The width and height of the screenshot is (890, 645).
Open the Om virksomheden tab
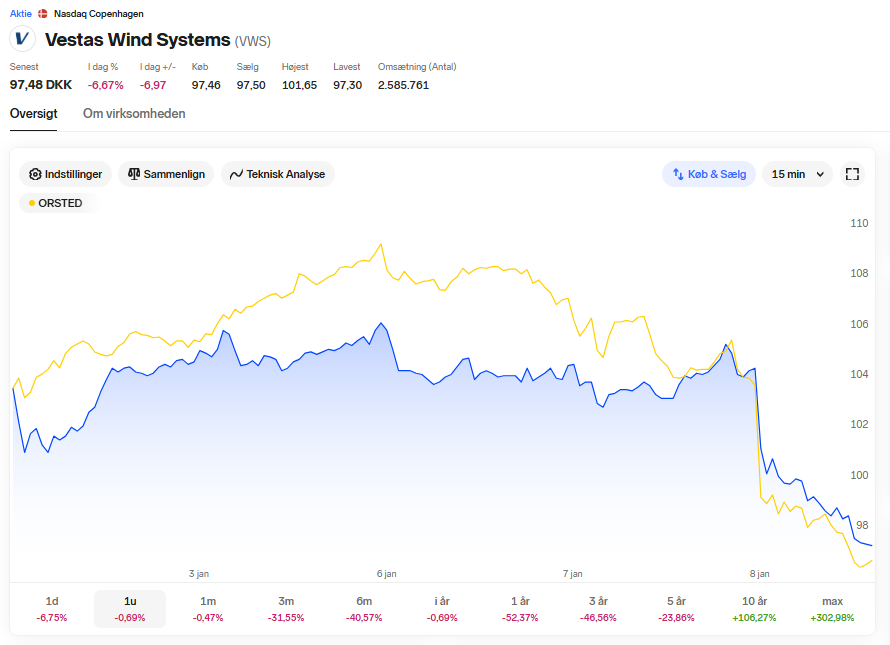tap(134, 114)
